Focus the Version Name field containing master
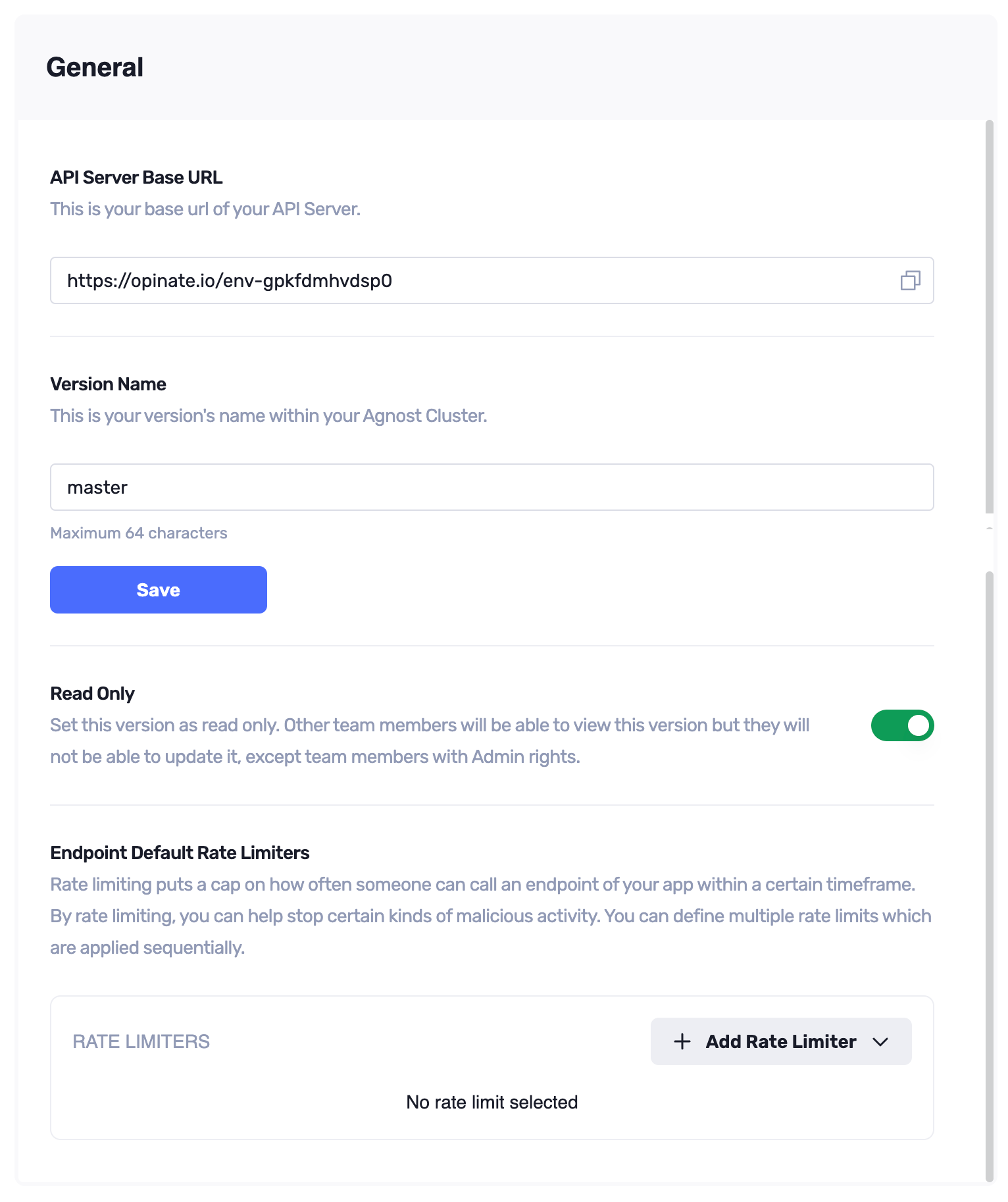The width and height of the screenshot is (1008, 1202). pyautogui.click(x=491, y=487)
